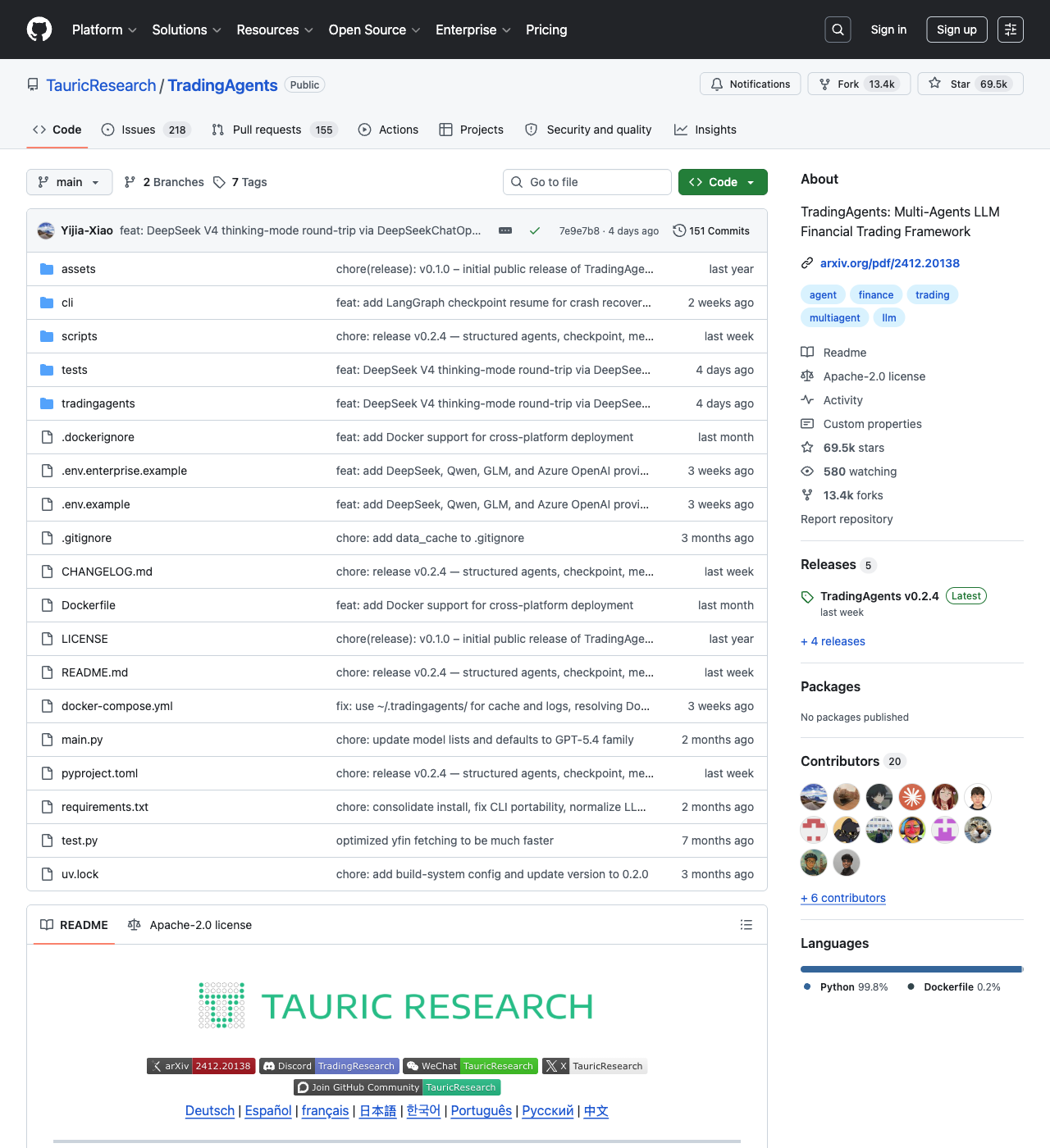Image resolution: width=1050 pixels, height=1148 pixels.
Task: Open README outline list icon
Action: (x=746, y=925)
